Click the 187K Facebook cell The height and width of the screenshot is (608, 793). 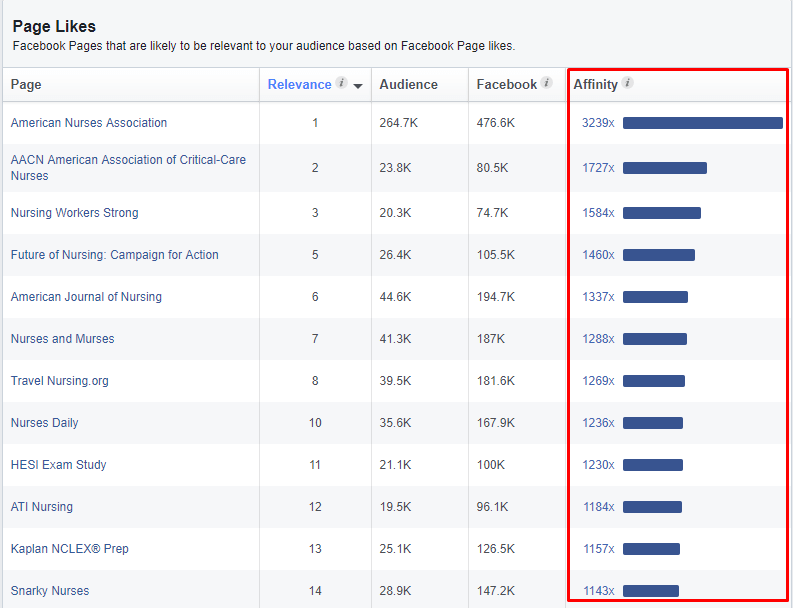click(491, 338)
